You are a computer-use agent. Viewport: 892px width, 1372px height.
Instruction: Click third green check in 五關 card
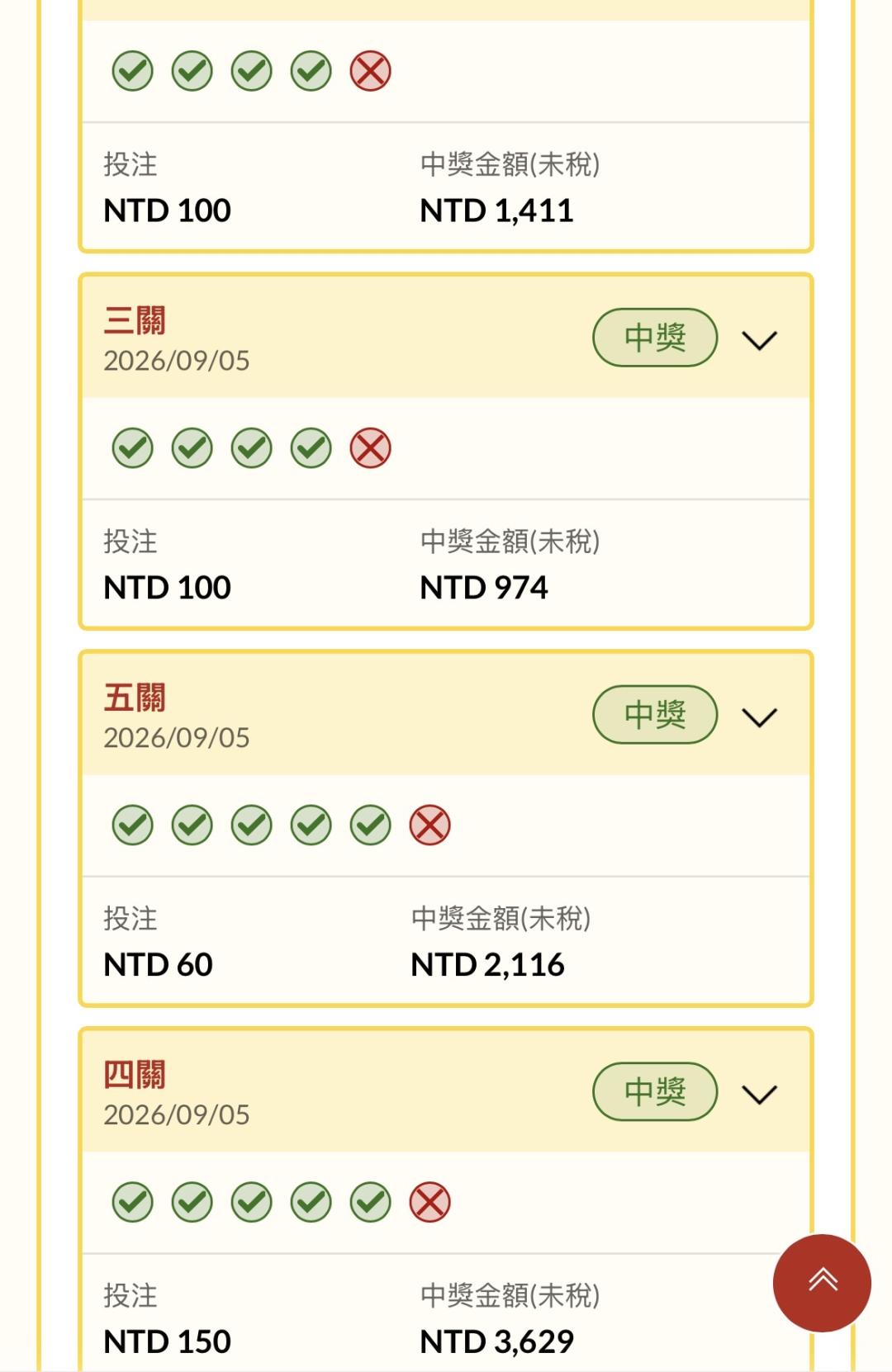[251, 826]
